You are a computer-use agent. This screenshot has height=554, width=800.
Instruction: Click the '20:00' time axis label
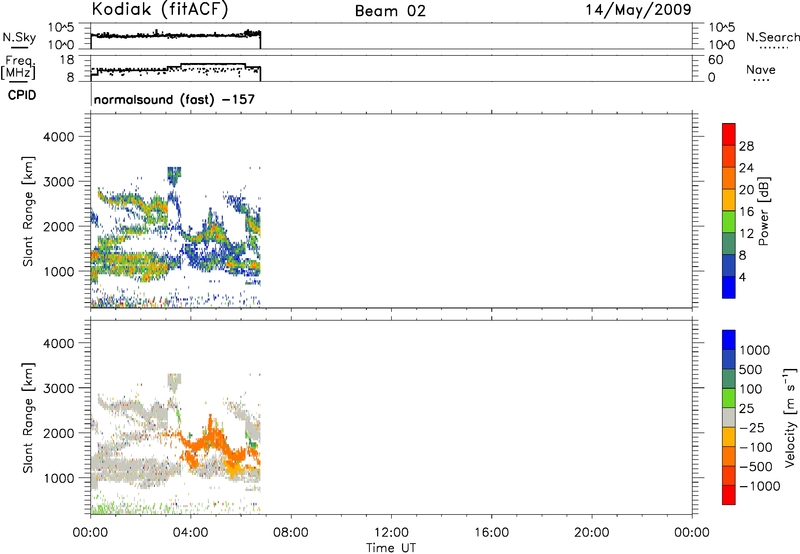tap(592, 533)
